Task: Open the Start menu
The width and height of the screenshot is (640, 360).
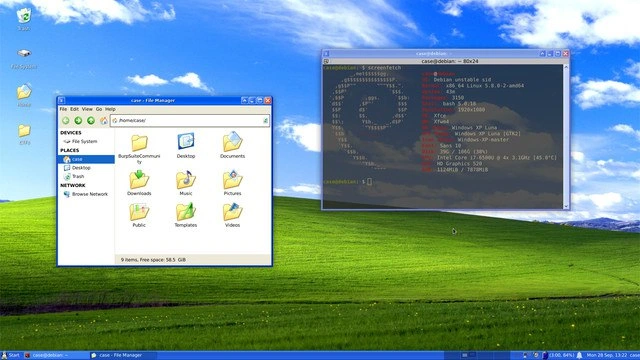Action: pos(11,356)
